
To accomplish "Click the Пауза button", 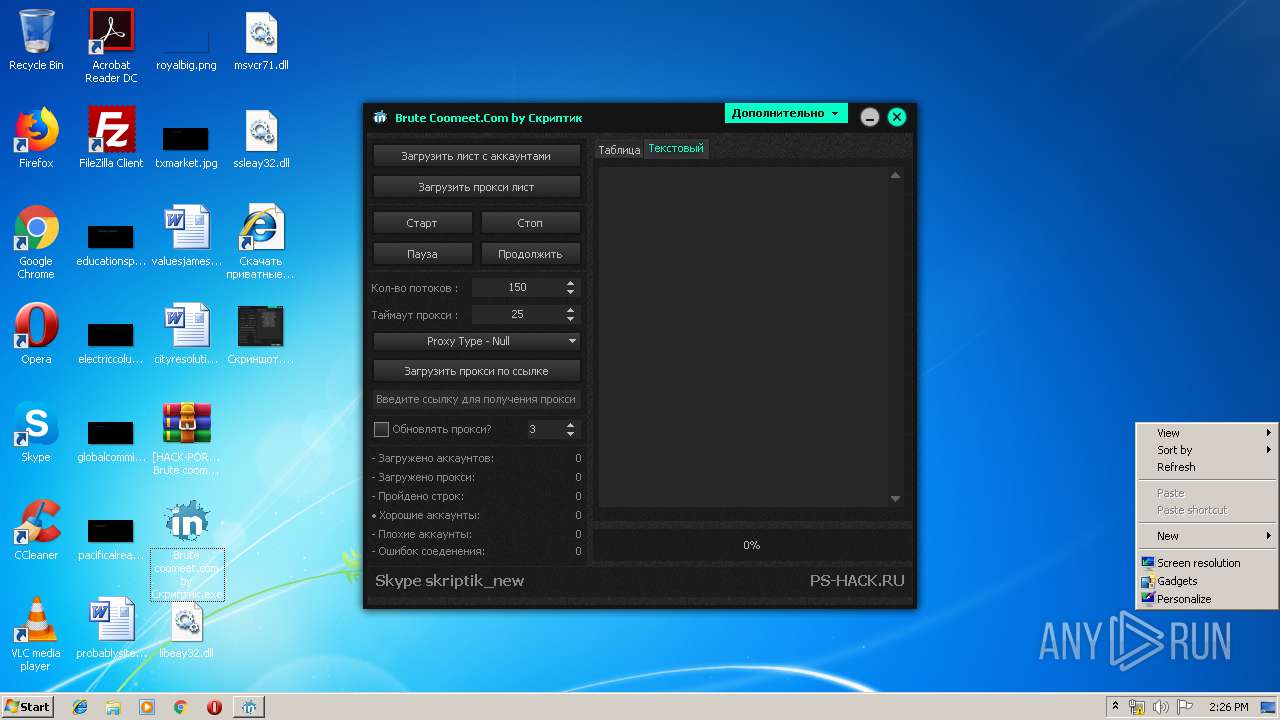I will pyautogui.click(x=422, y=254).
